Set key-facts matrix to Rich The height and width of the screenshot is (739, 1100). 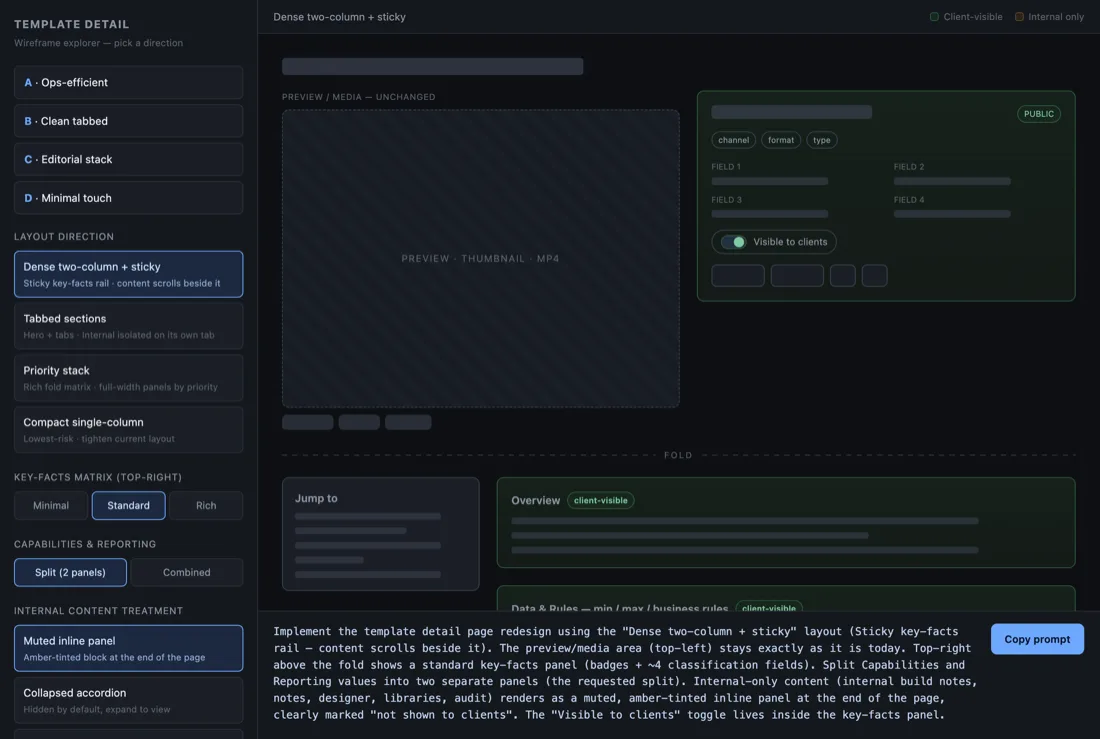point(206,505)
